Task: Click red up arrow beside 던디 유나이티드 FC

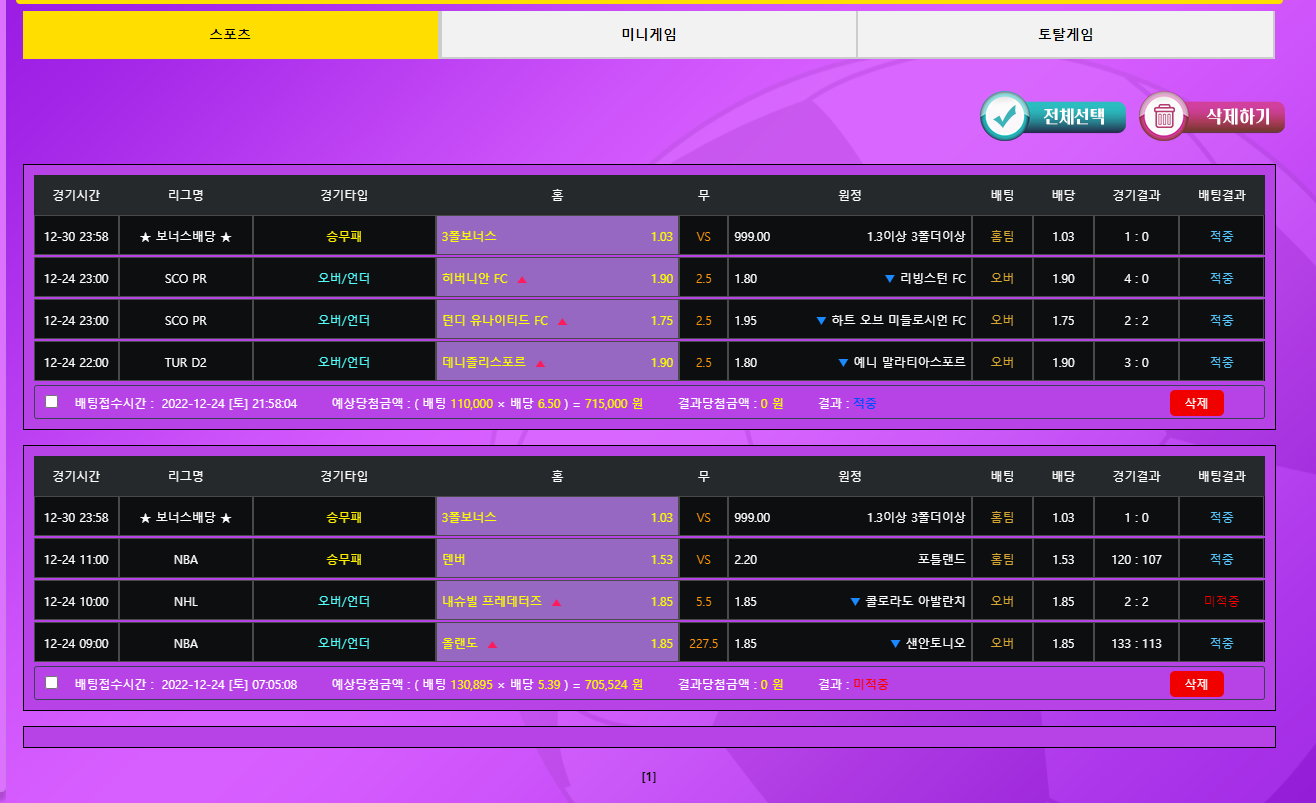Action: click(x=562, y=321)
